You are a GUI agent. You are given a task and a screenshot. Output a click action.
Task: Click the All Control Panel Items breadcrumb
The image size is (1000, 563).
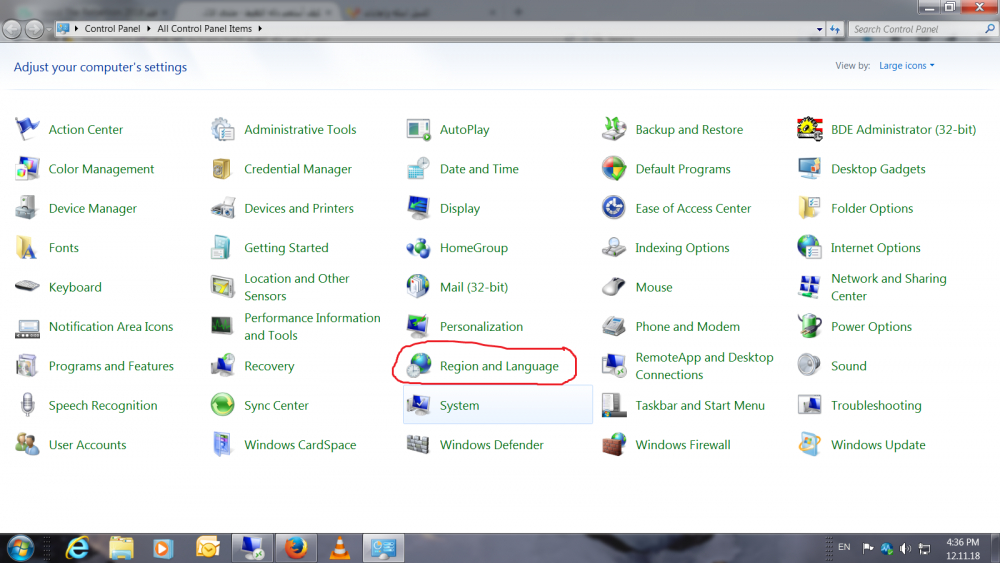click(x=204, y=29)
